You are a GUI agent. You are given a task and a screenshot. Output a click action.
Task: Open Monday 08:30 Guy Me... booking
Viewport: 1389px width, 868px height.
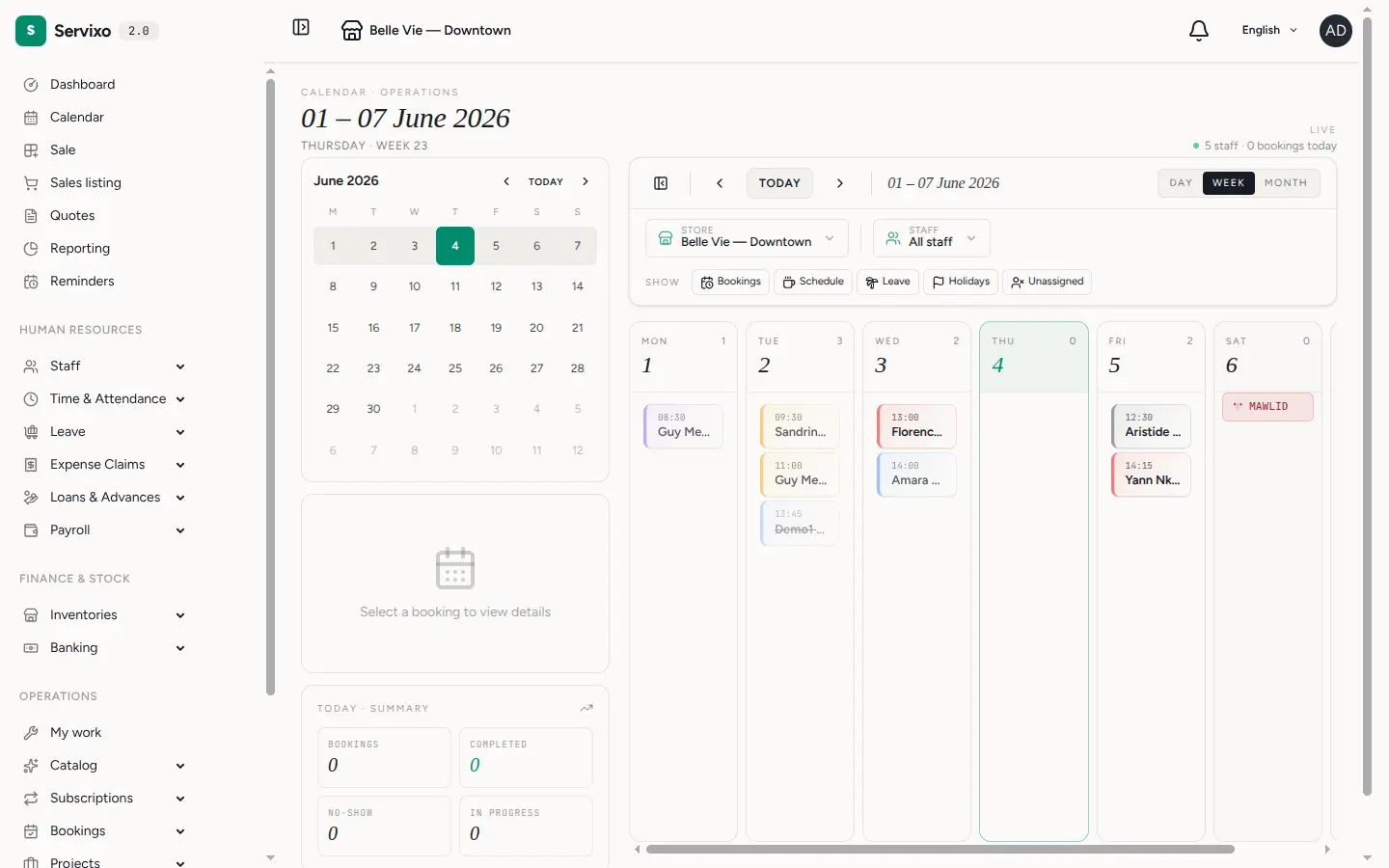point(683,426)
